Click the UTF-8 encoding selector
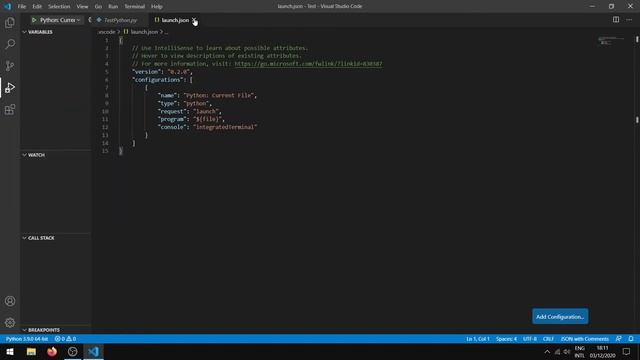Screen dimensions: 640x360 point(530,339)
